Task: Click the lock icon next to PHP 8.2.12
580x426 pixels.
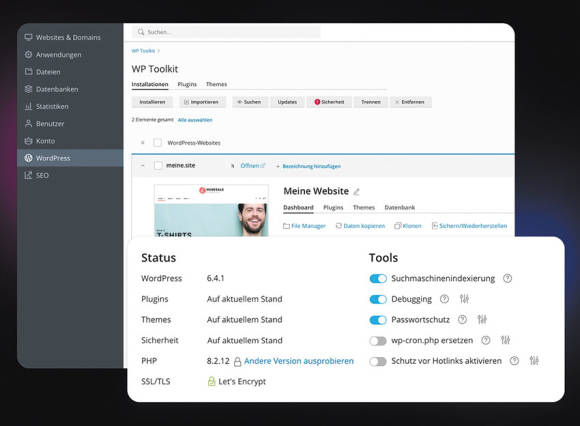Action: click(x=237, y=361)
